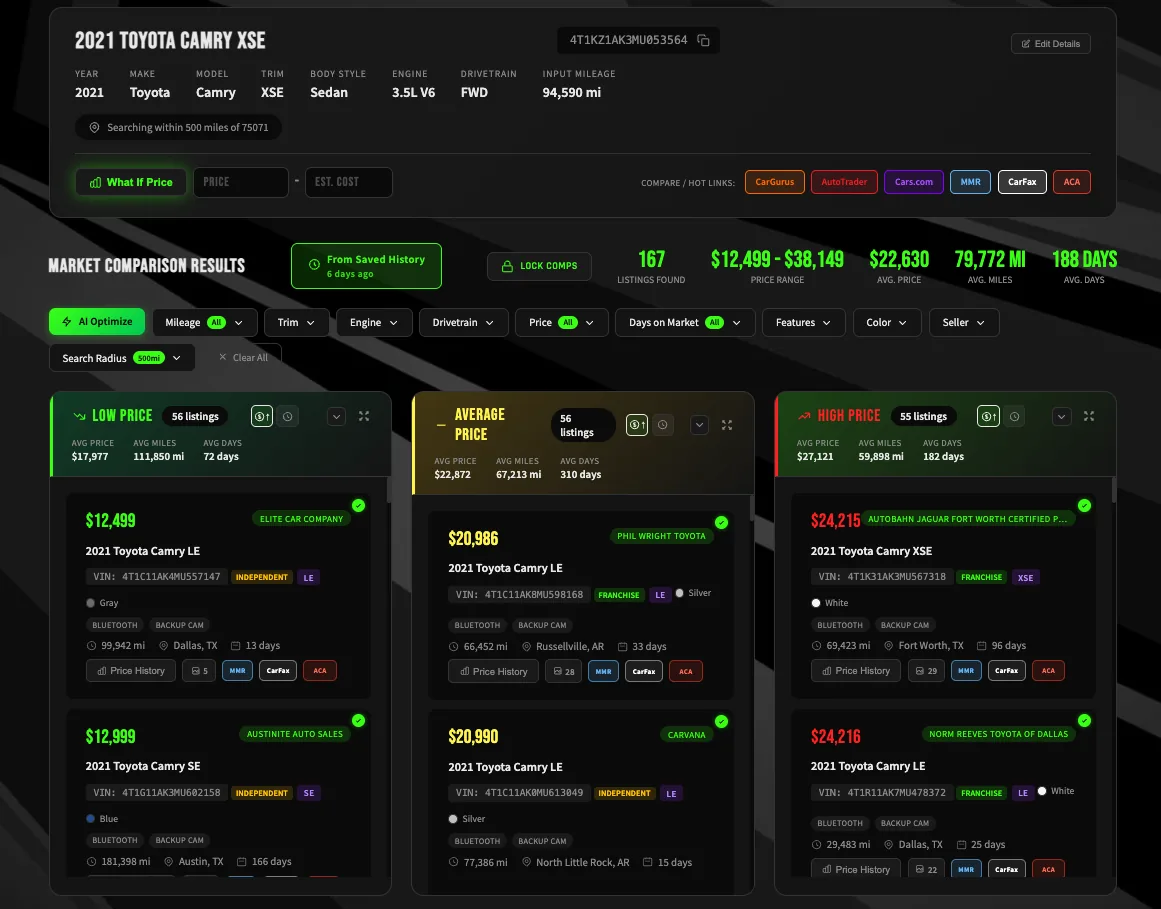Open MMR for Elite Car Company listing
The image size is (1161, 909).
click(237, 671)
